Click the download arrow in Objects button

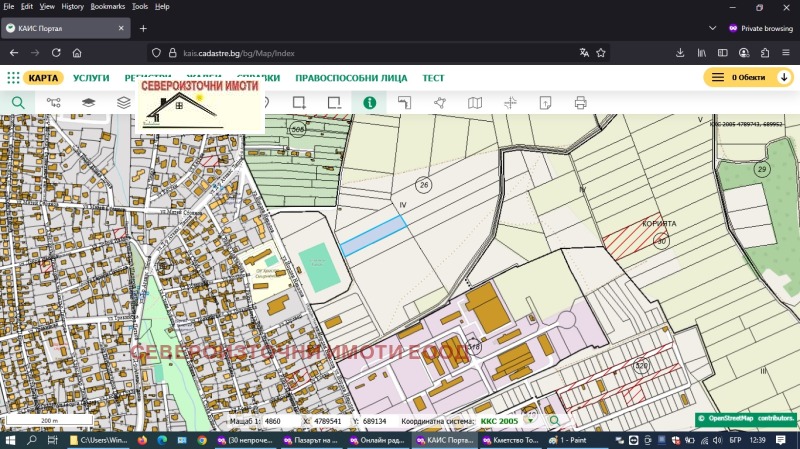point(784,77)
